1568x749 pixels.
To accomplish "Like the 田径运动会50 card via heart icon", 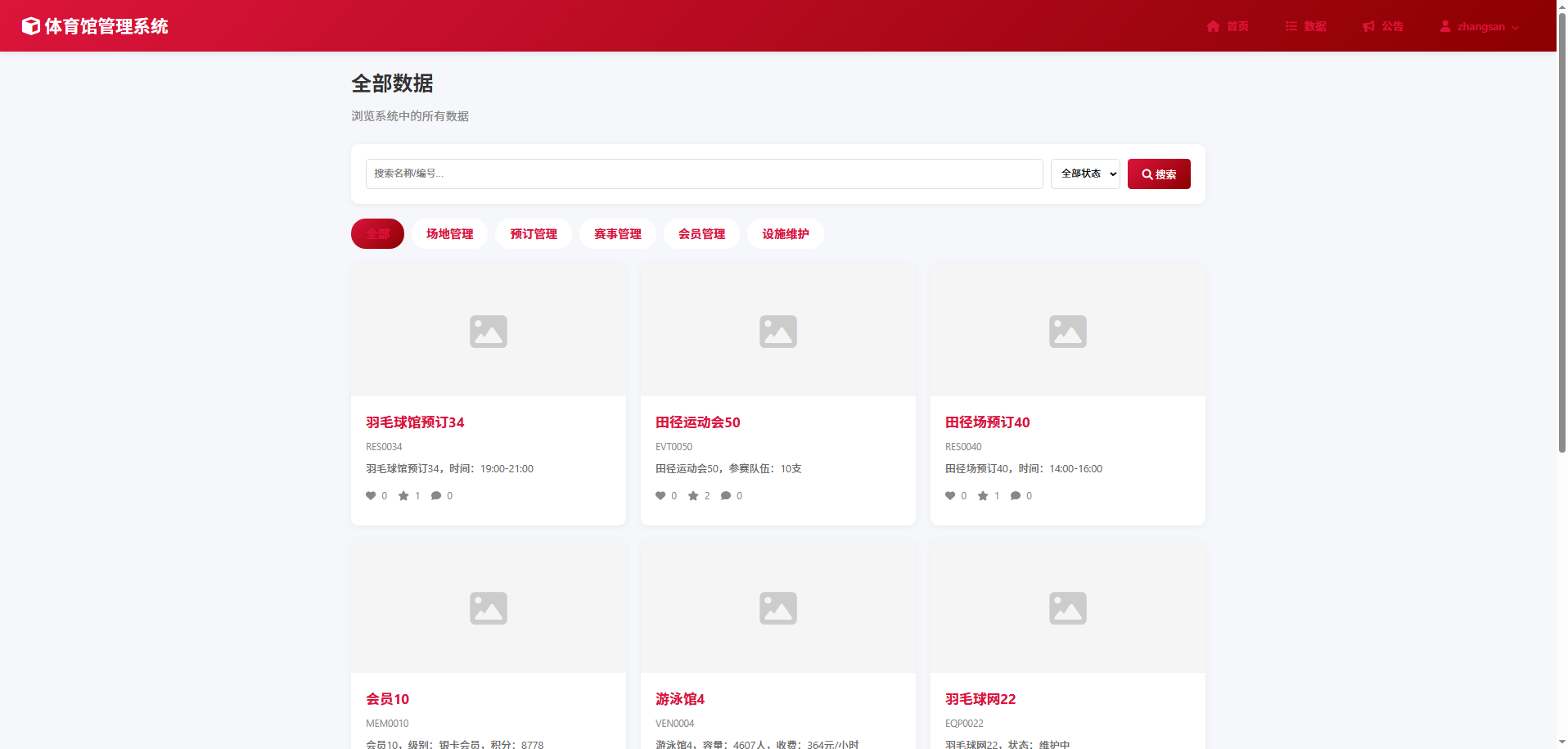I will click(x=660, y=496).
